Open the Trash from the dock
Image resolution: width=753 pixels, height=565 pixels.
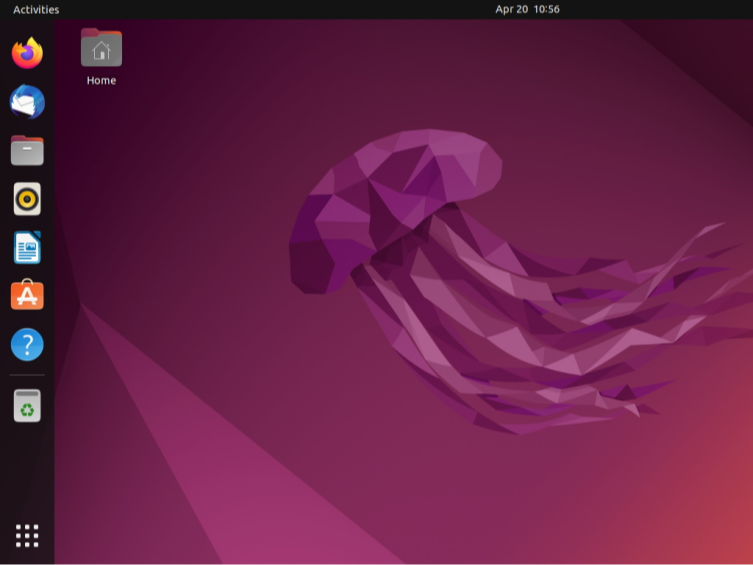[27, 406]
